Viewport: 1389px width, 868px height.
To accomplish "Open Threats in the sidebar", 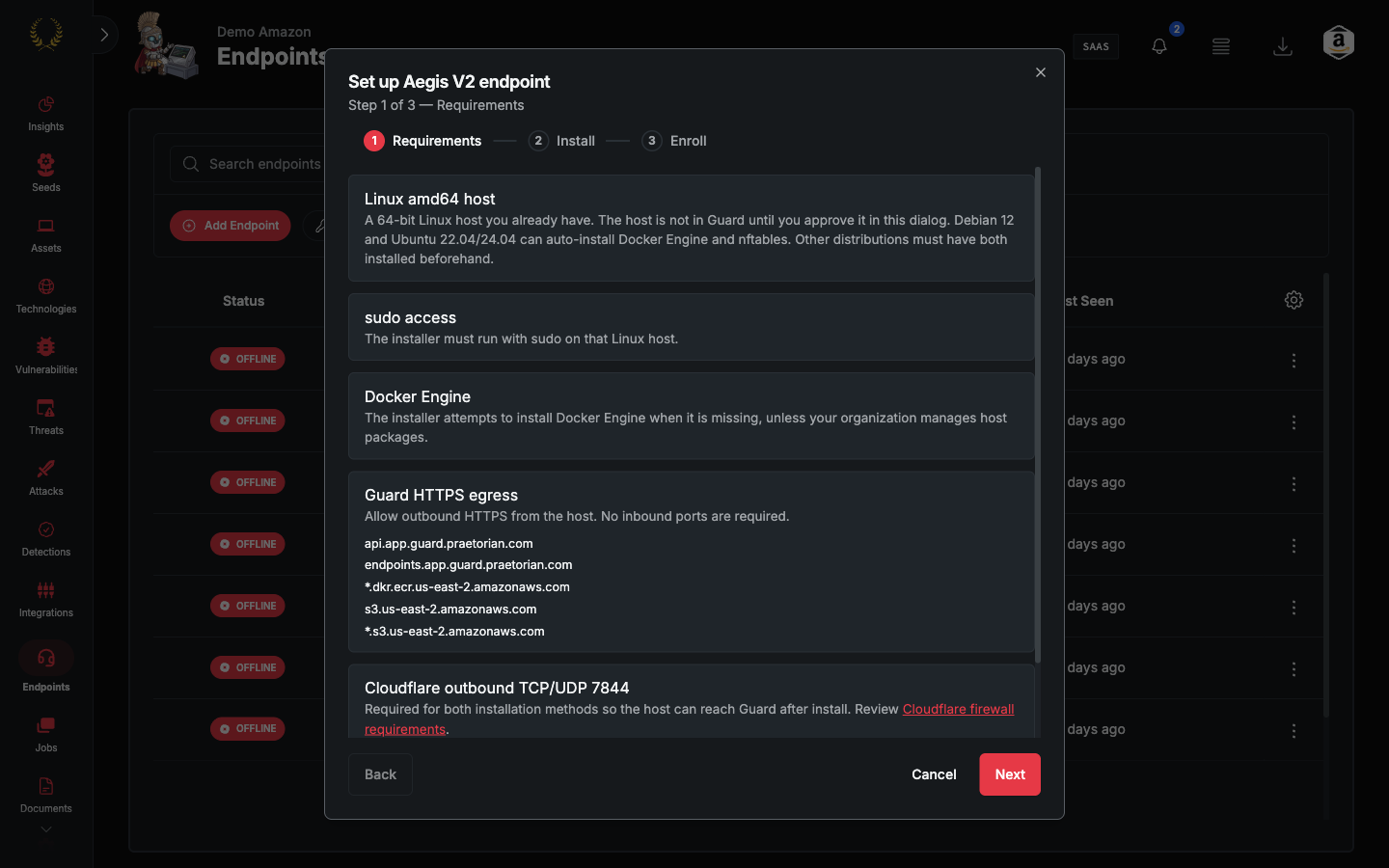I will click(45, 418).
